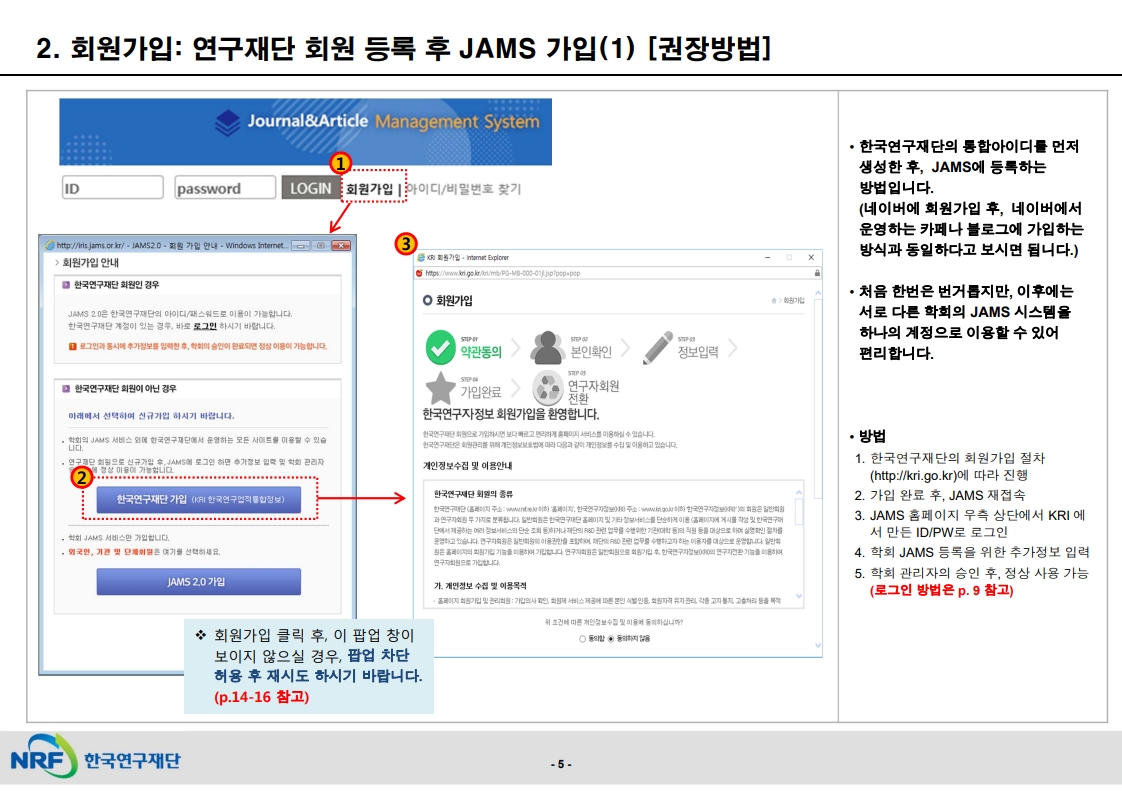Click the 한국연구재단 가입 (KRI) button
Image resolution: width=1122 pixels, height=793 pixels.
click(x=199, y=499)
